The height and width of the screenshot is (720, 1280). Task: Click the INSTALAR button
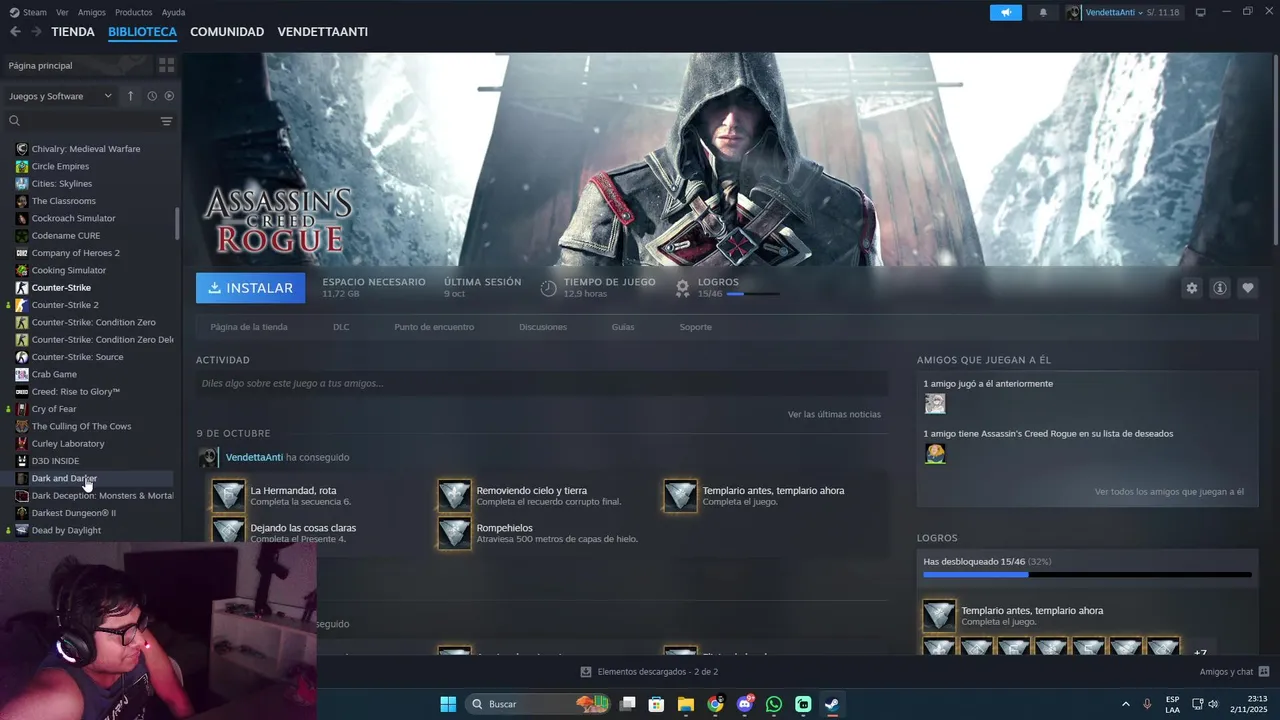[x=251, y=288]
